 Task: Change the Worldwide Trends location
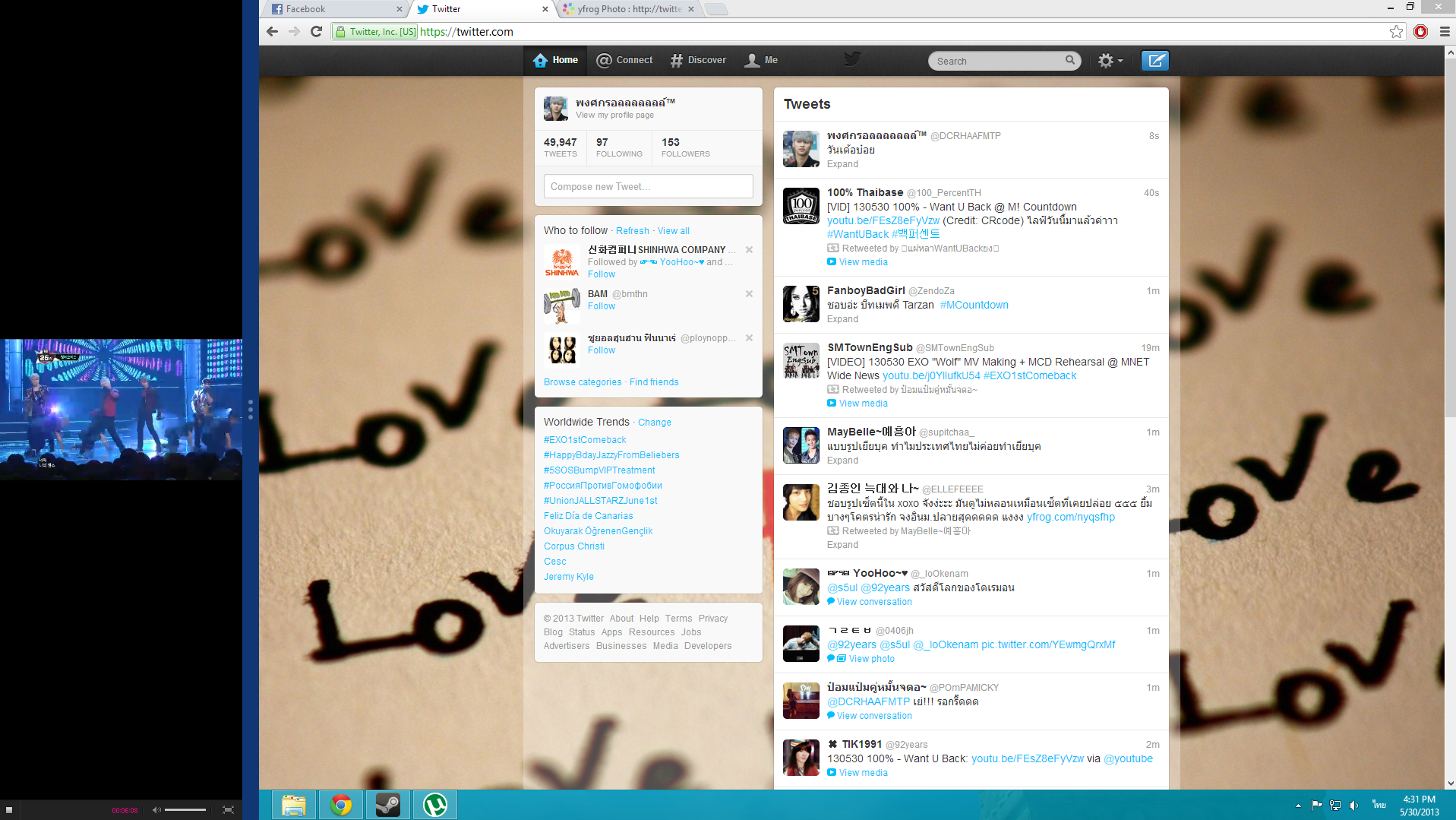[x=655, y=423]
